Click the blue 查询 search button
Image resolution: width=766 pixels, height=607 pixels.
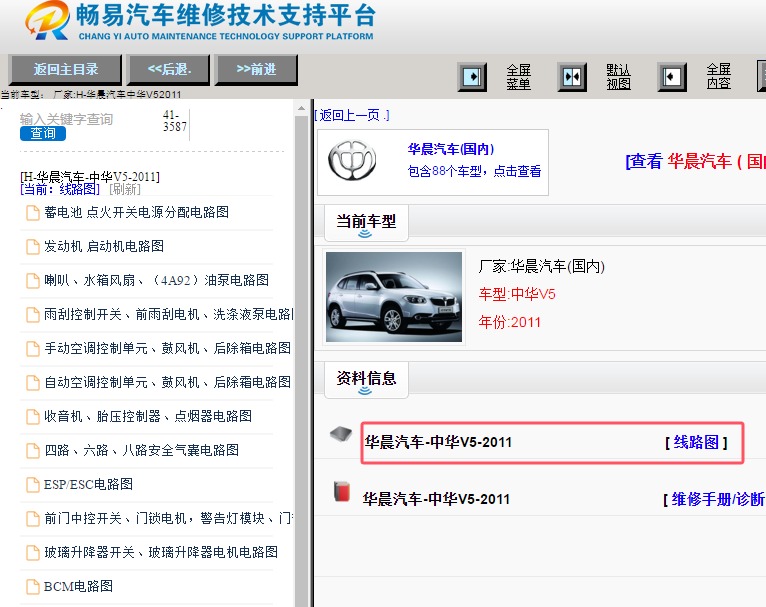(43, 133)
